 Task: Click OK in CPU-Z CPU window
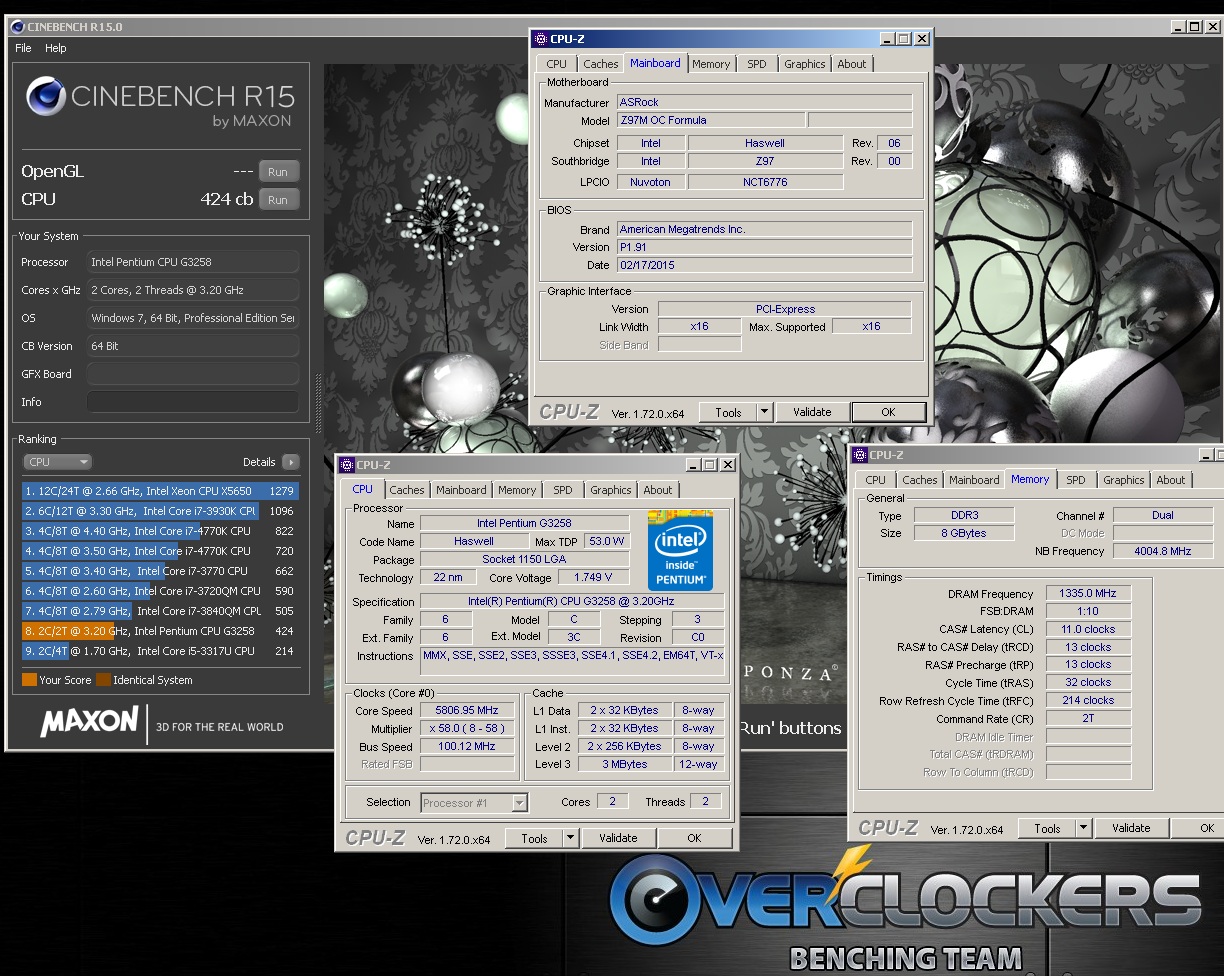694,838
